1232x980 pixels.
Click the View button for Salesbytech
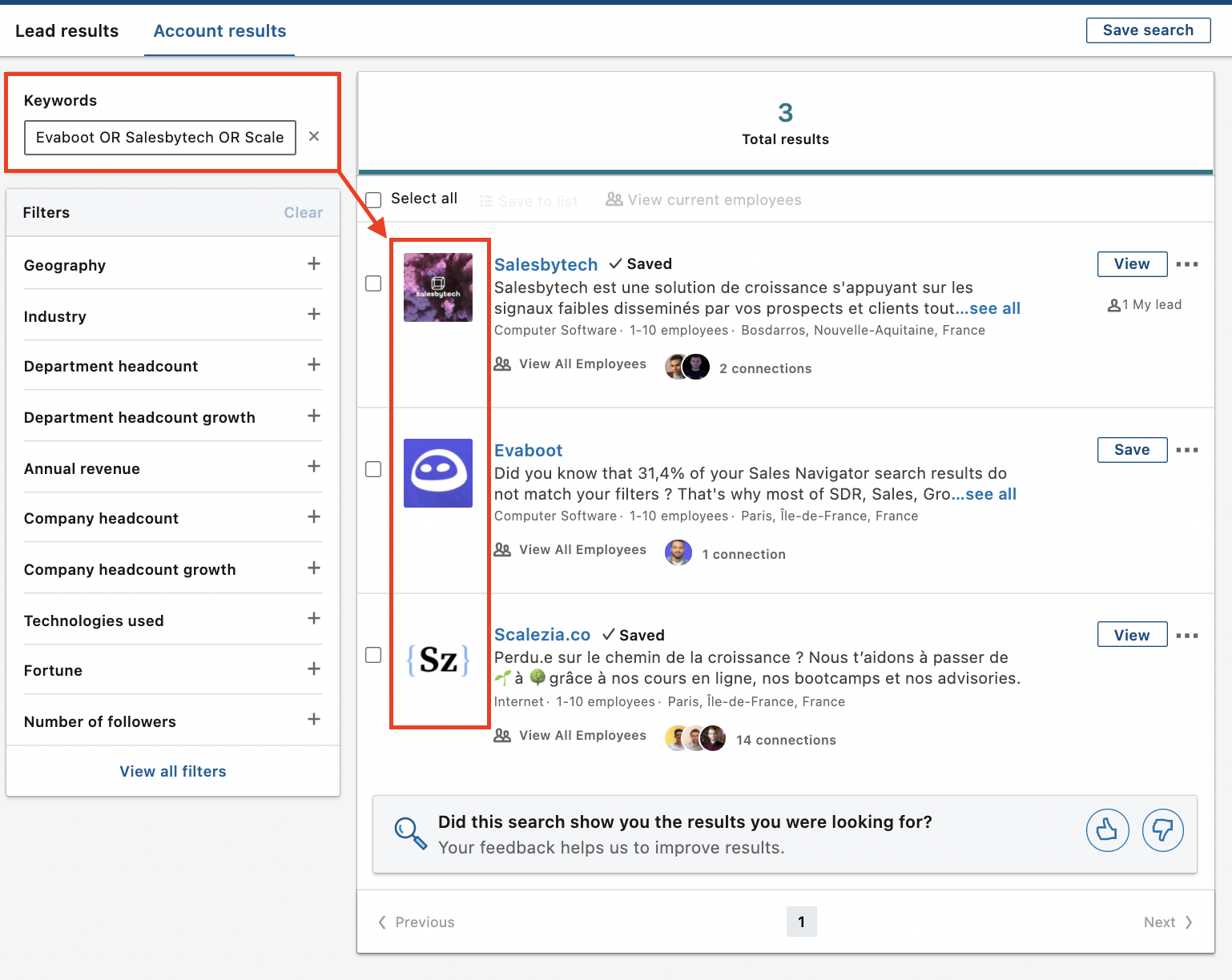pyautogui.click(x=1132, y=264)
